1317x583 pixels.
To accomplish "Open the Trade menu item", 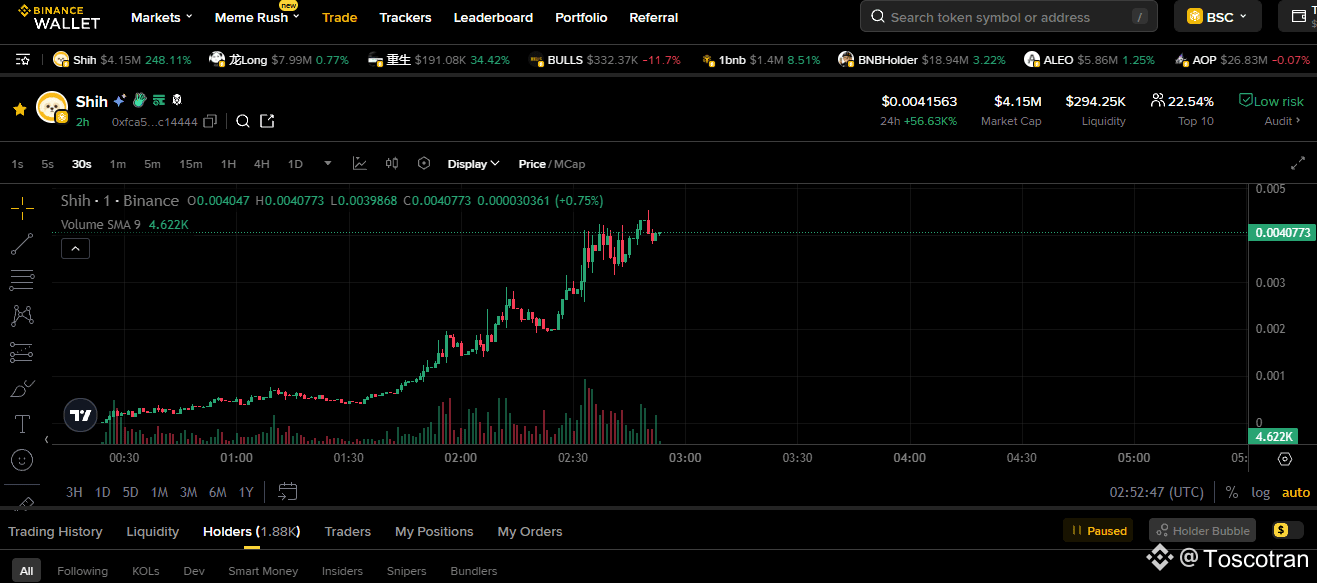I will pos(339,17).
